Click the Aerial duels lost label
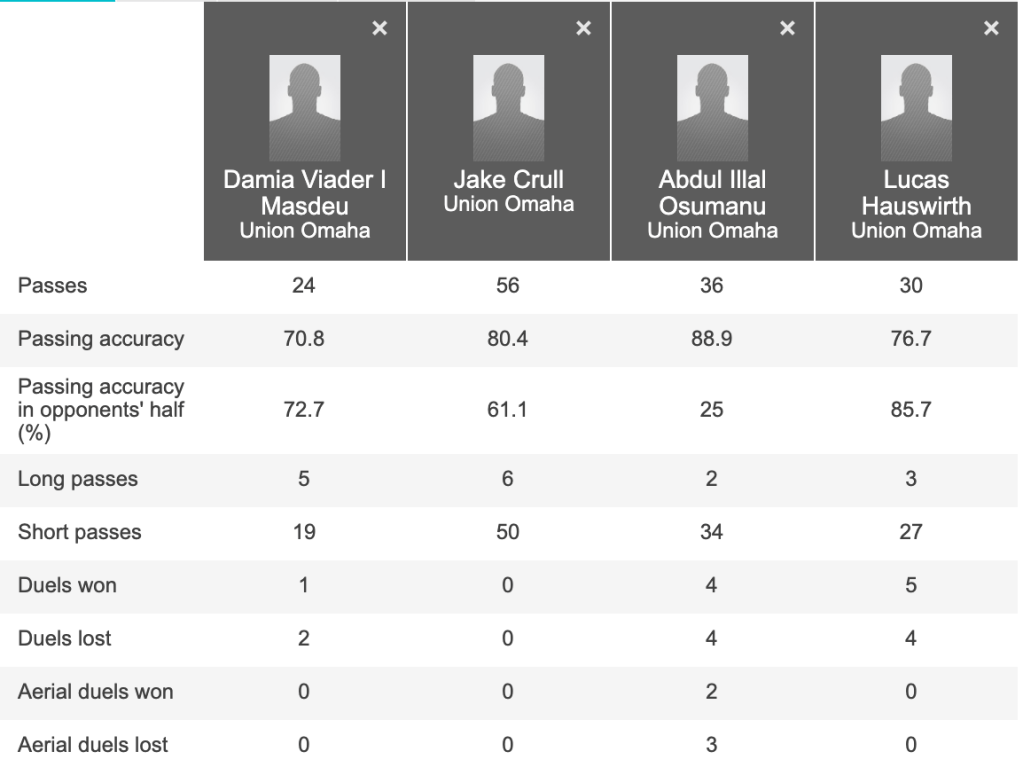Viewport: 1023px width, 775px height. [93, 744]
